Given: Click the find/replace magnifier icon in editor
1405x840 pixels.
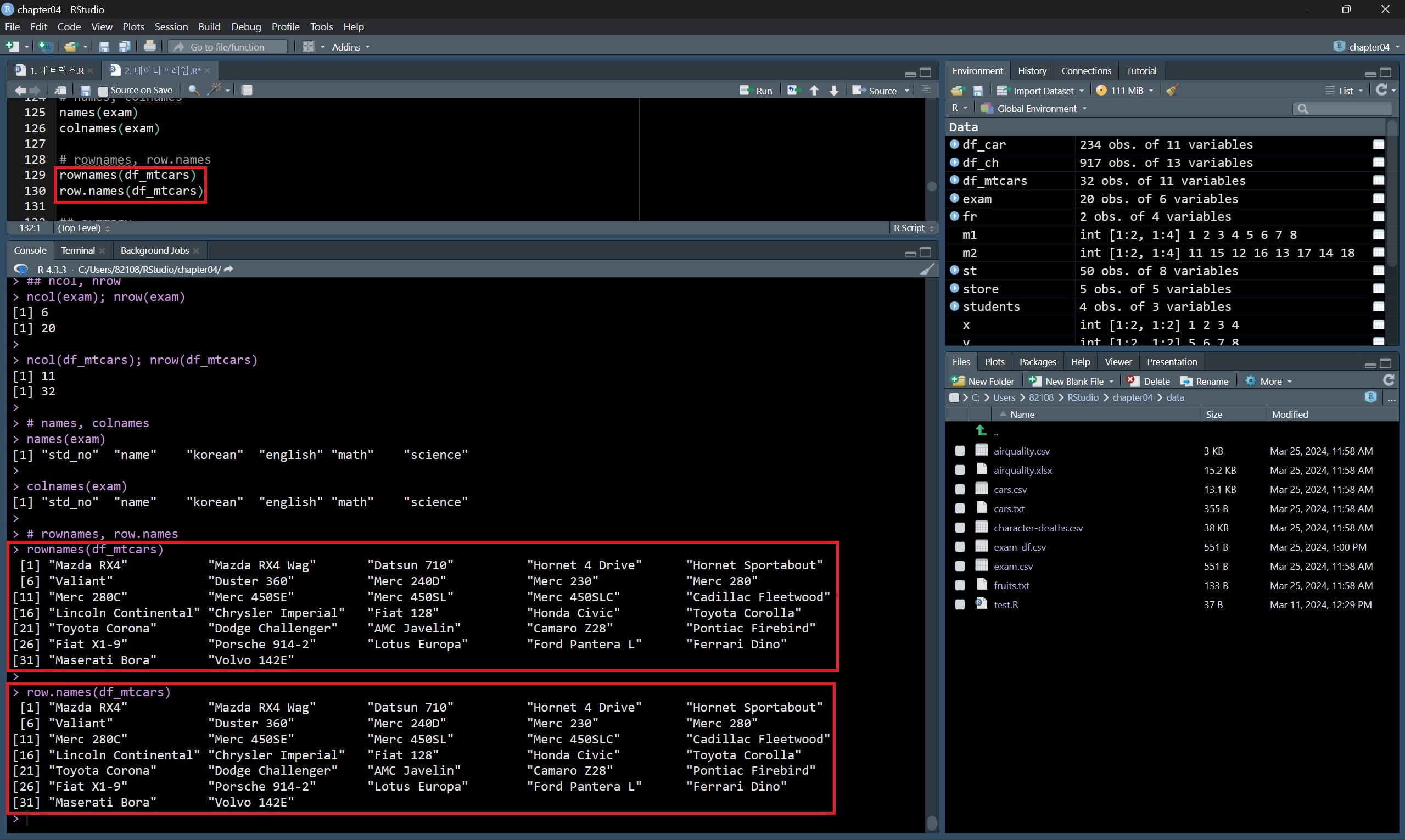Looking at the screenshot, I should pos(194,90).
